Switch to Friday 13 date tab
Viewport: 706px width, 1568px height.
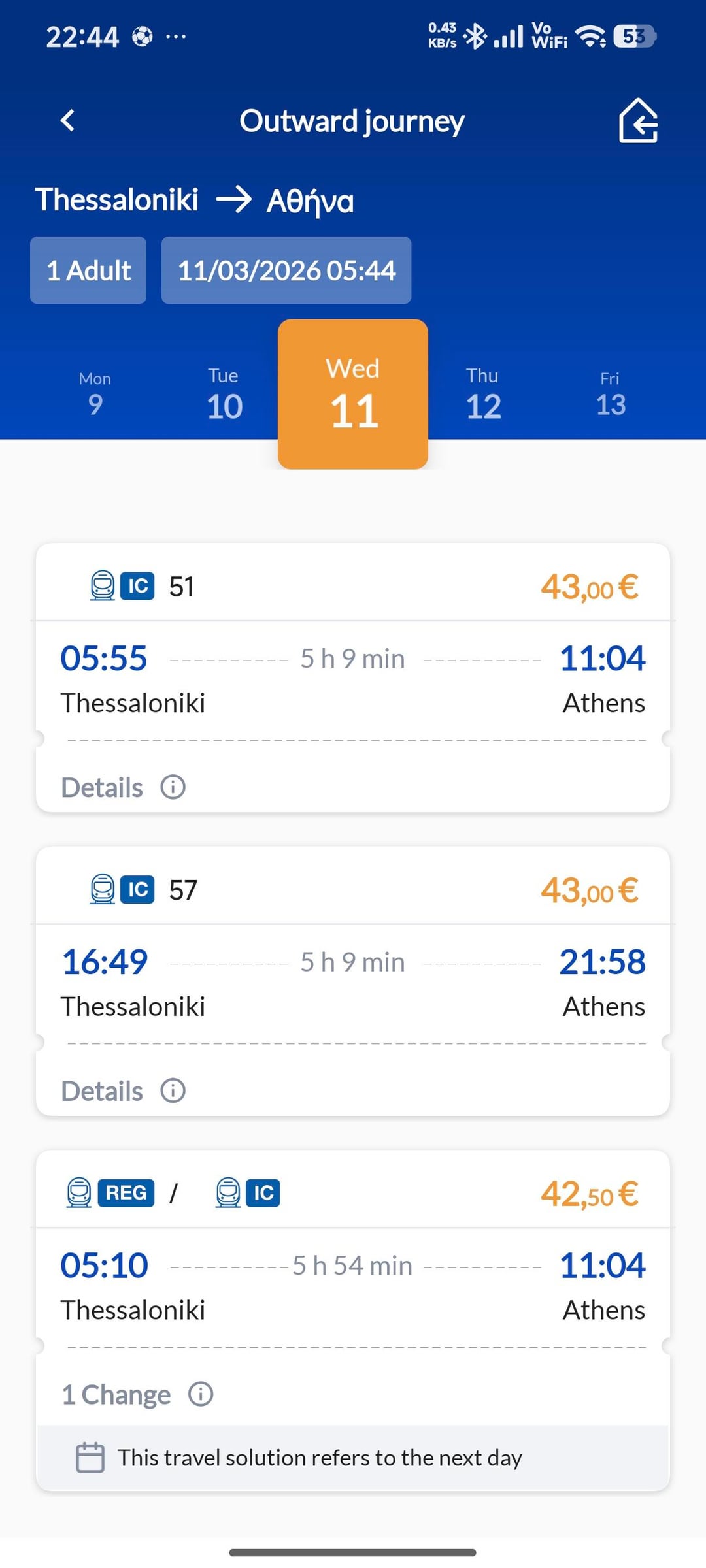(x=611, y=395)
